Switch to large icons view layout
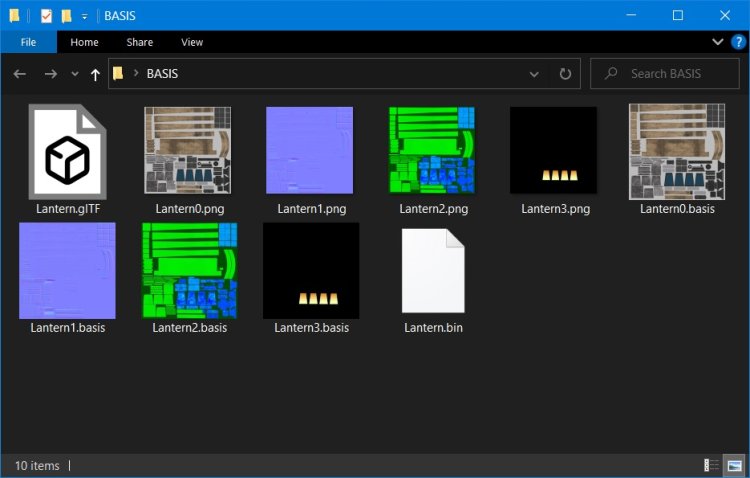This screenshot has width=750, height=478. click(x=734, y=465)
